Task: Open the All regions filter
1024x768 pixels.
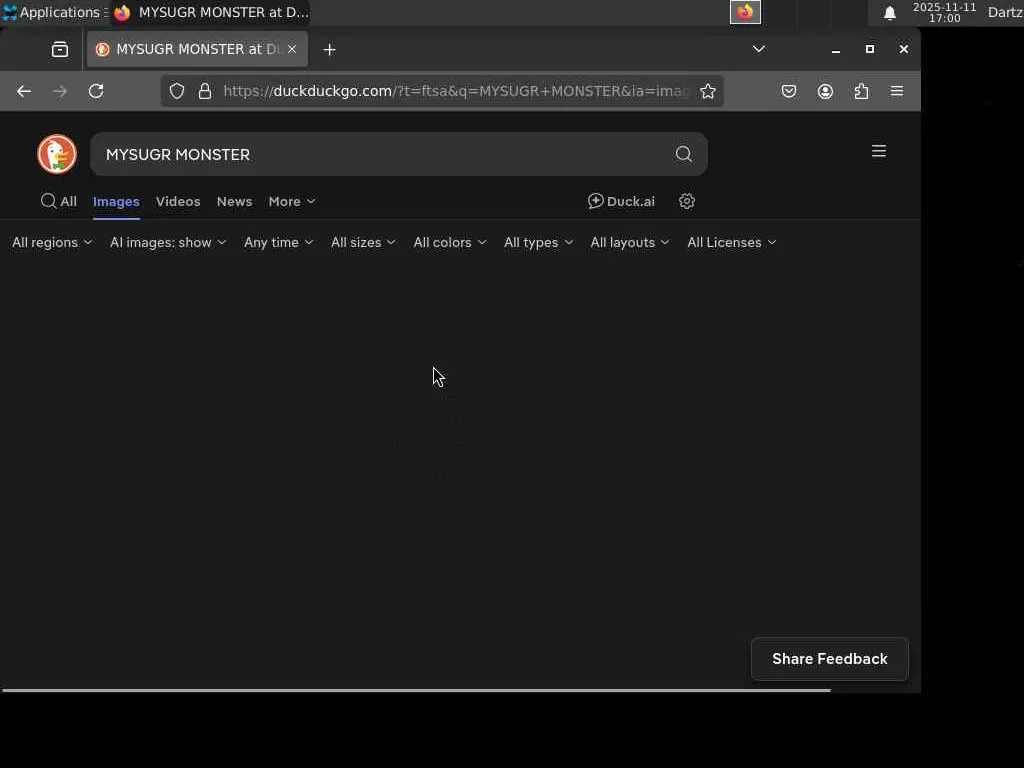Action: point(52,242)
